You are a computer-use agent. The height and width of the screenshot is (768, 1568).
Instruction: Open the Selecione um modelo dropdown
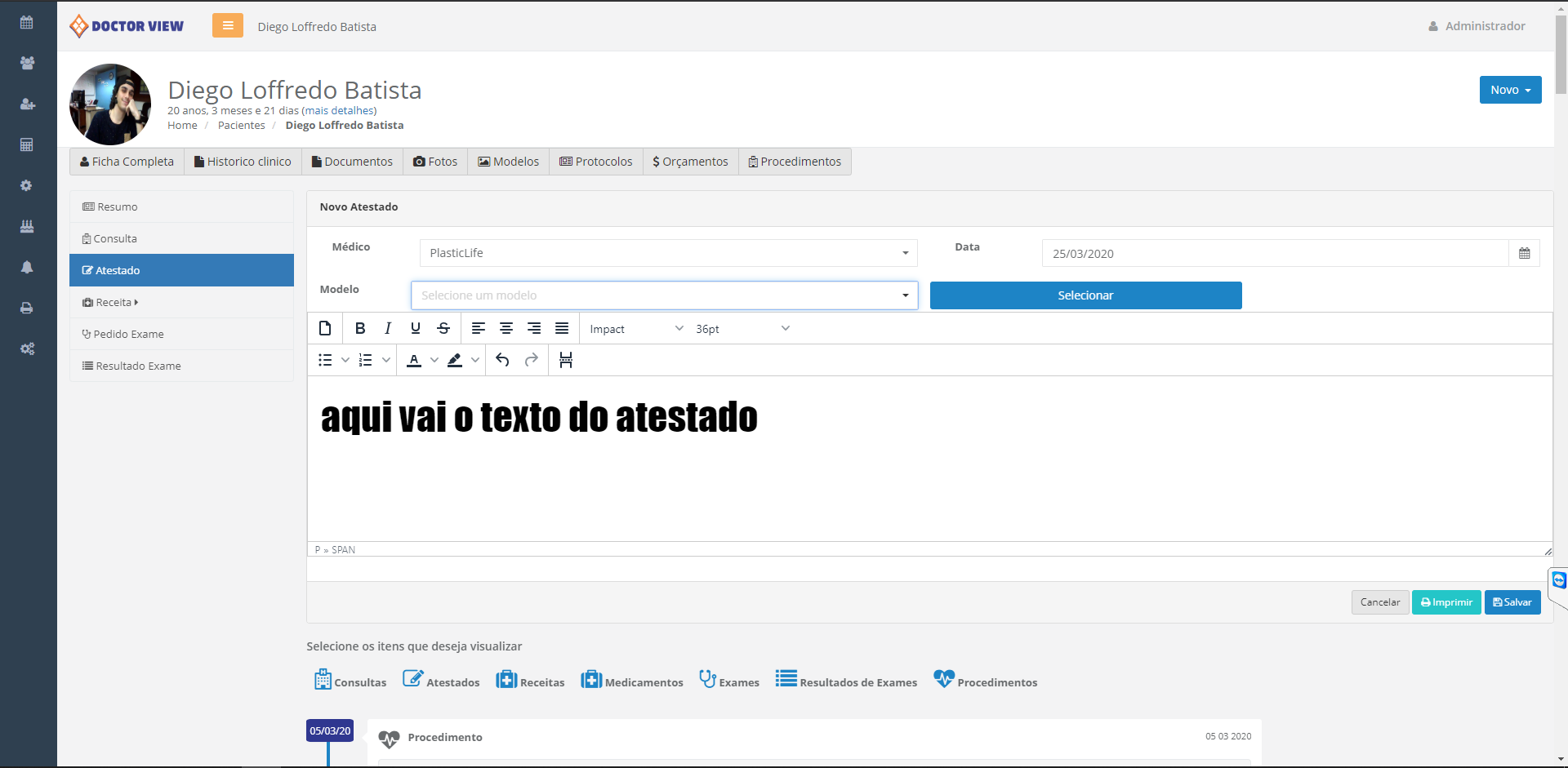[664, 295]
